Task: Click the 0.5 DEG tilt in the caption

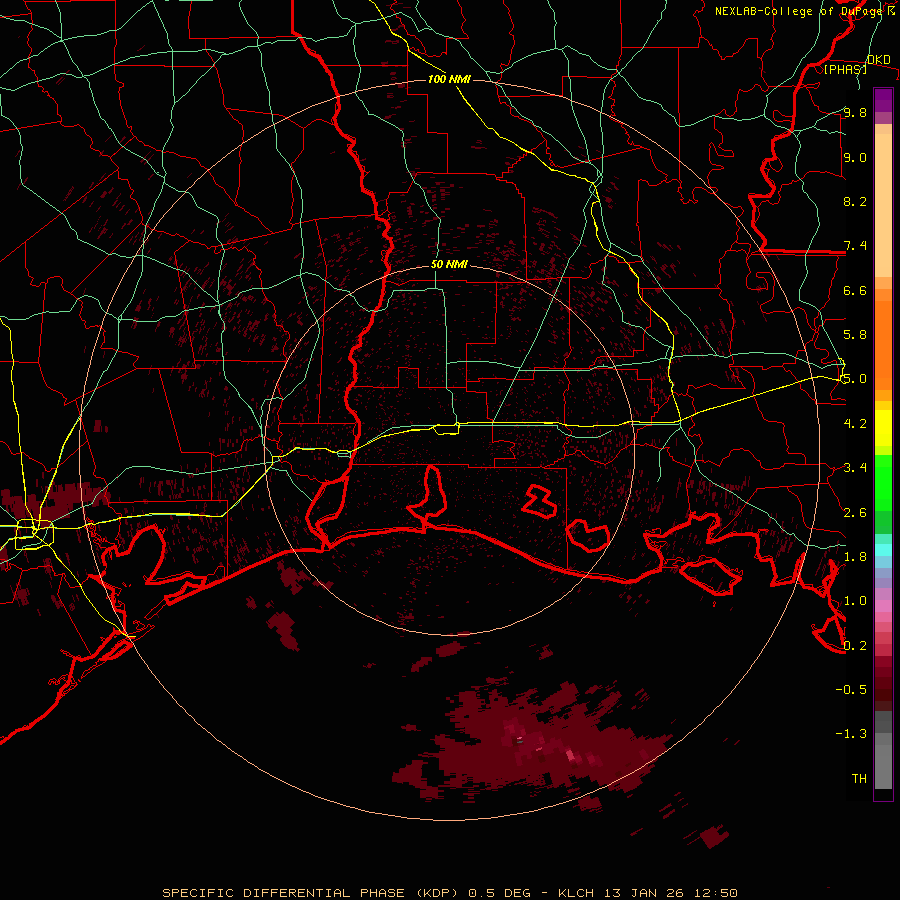Action: pyautogui.click(x=501, y=893)
